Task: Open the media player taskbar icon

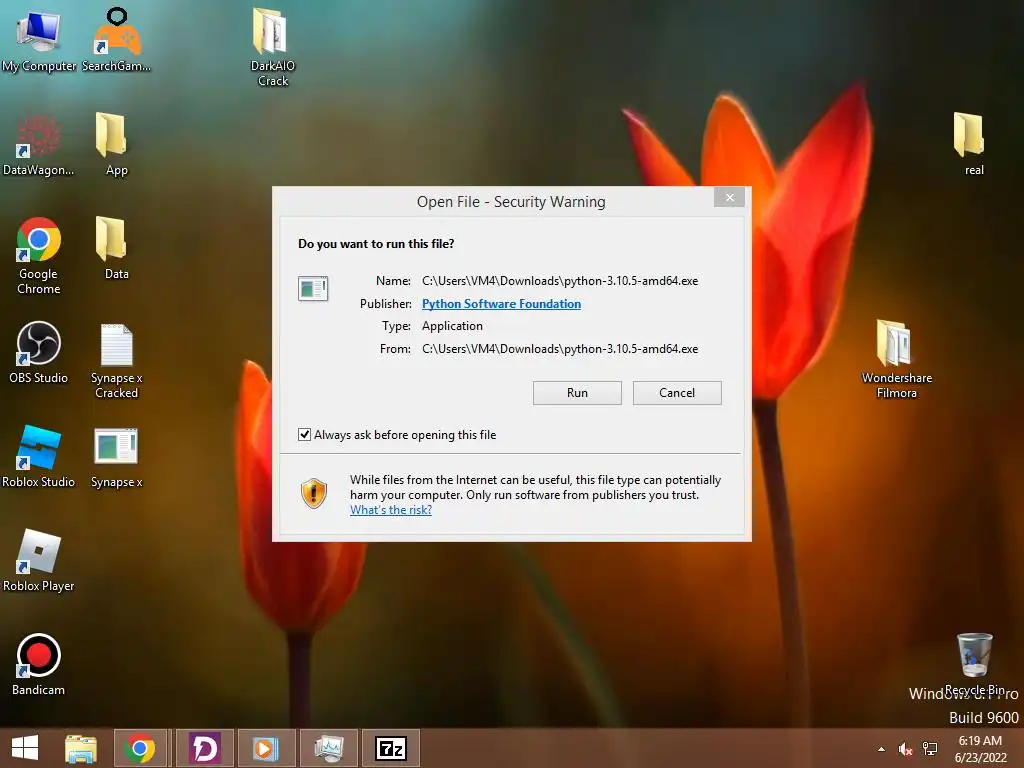Action: (x=266, y=748)
